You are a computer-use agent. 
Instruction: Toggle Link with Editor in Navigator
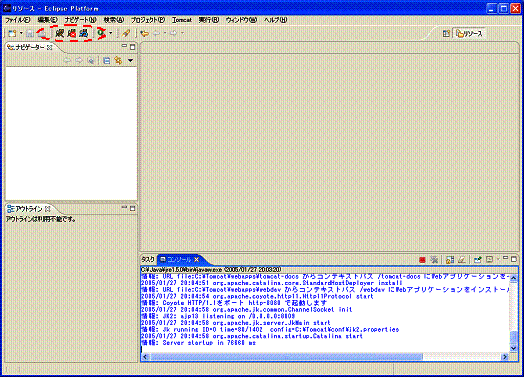118,61
